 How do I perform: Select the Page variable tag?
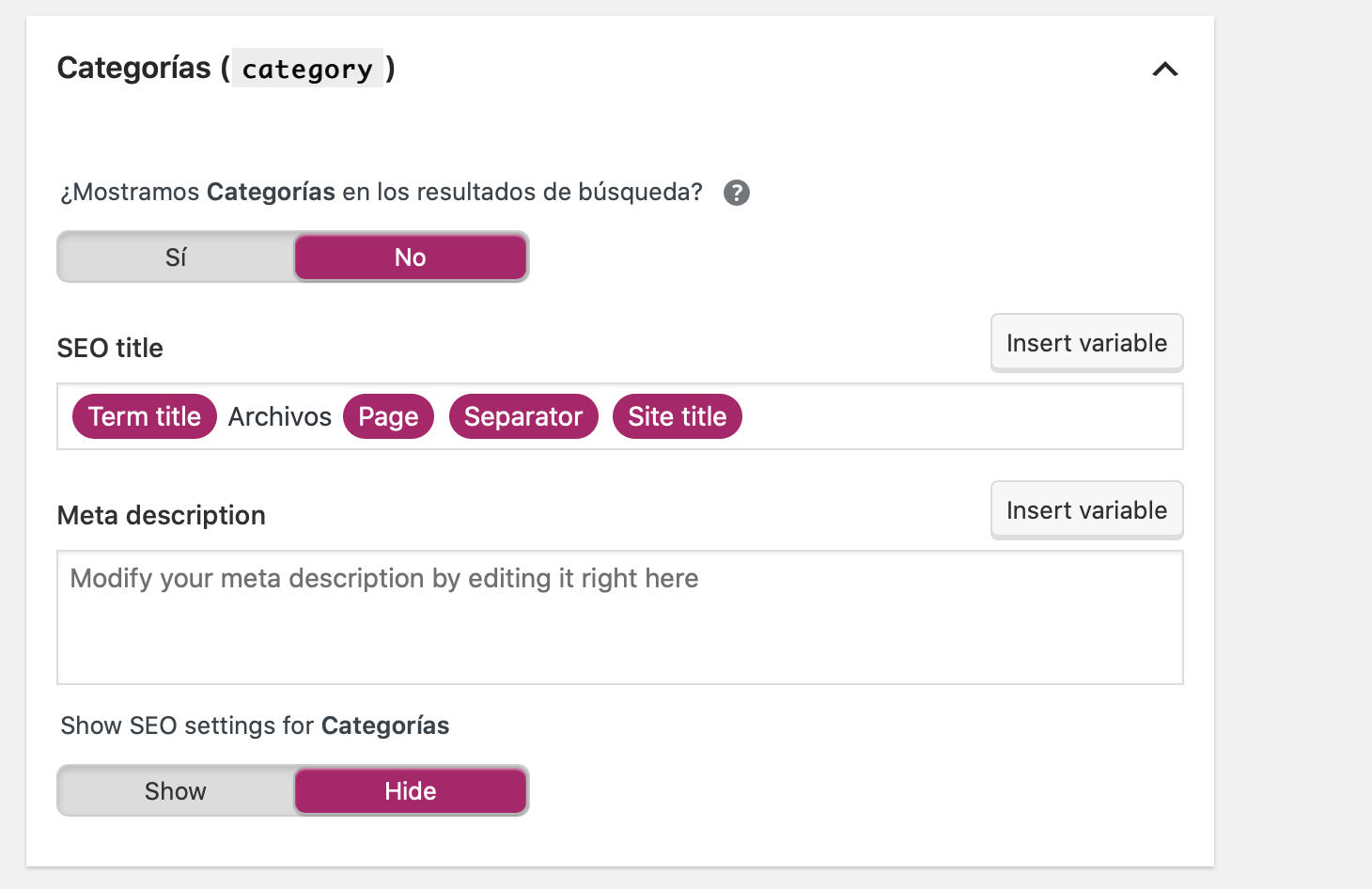pyautogui.click(x=388, y=416)
